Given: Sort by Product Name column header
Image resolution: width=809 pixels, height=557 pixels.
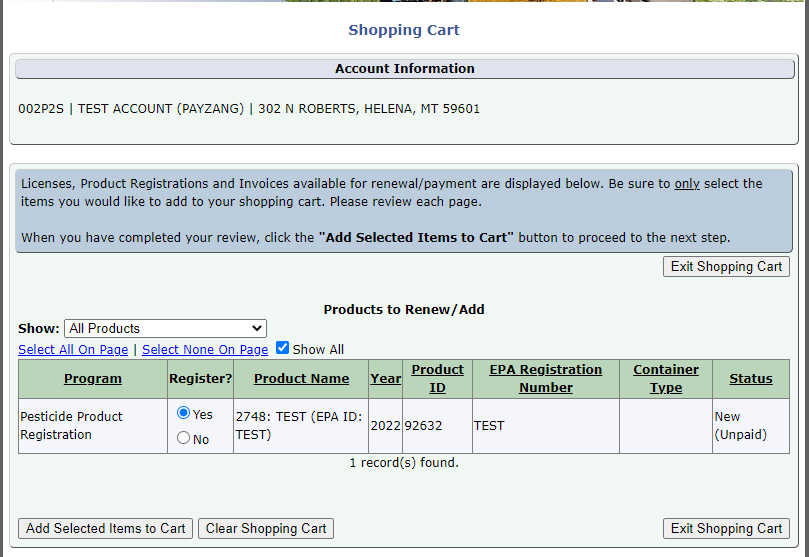Looking at the screenshot, I should click(x=301, y=379).
